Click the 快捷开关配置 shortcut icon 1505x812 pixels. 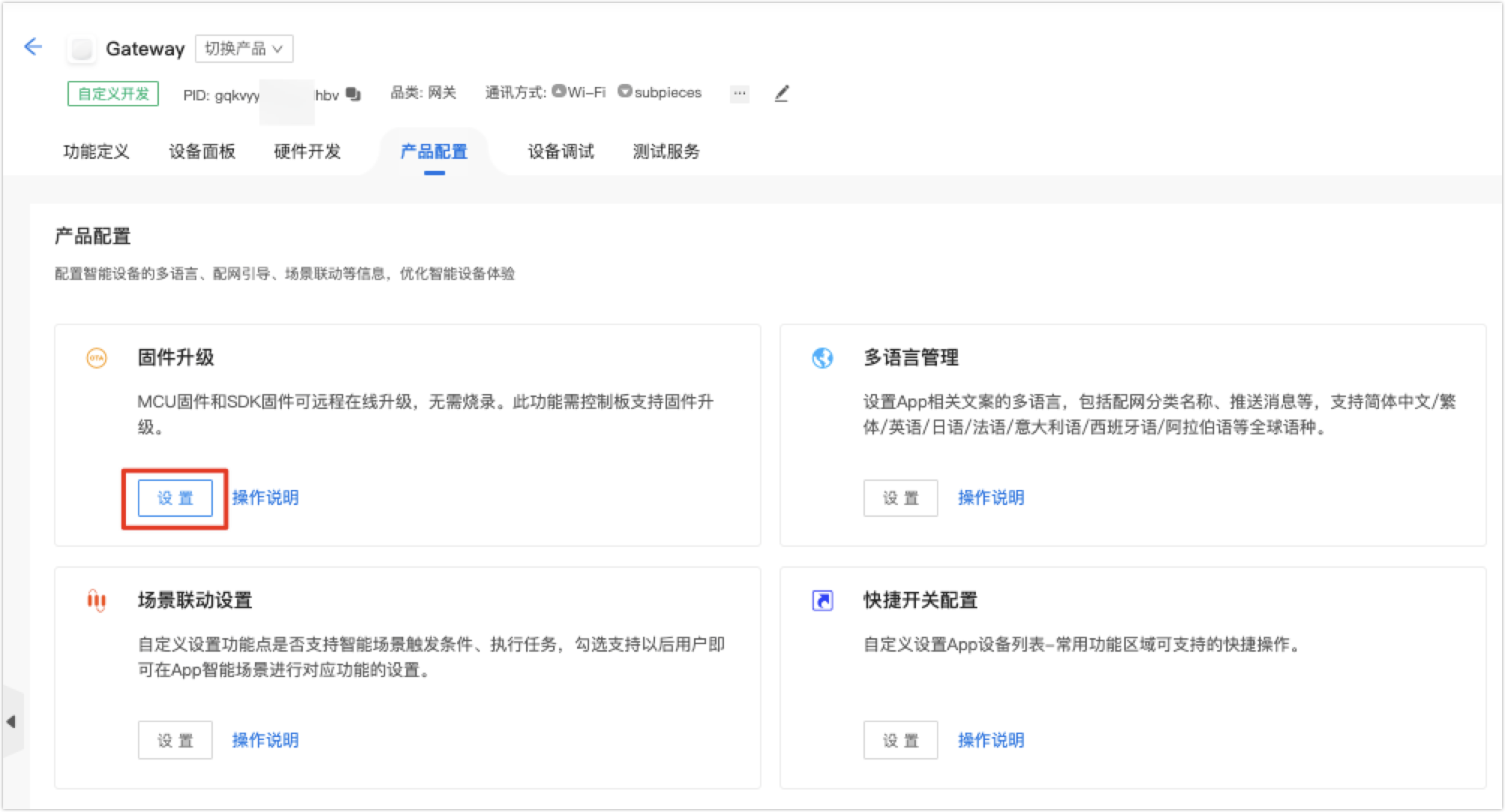[822, 601]
